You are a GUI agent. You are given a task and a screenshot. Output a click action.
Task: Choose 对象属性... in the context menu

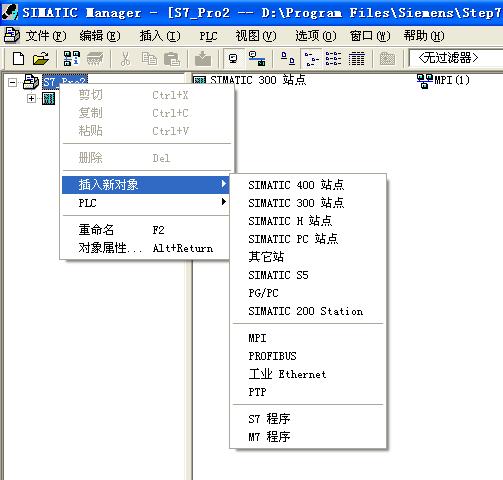[146, 248]
